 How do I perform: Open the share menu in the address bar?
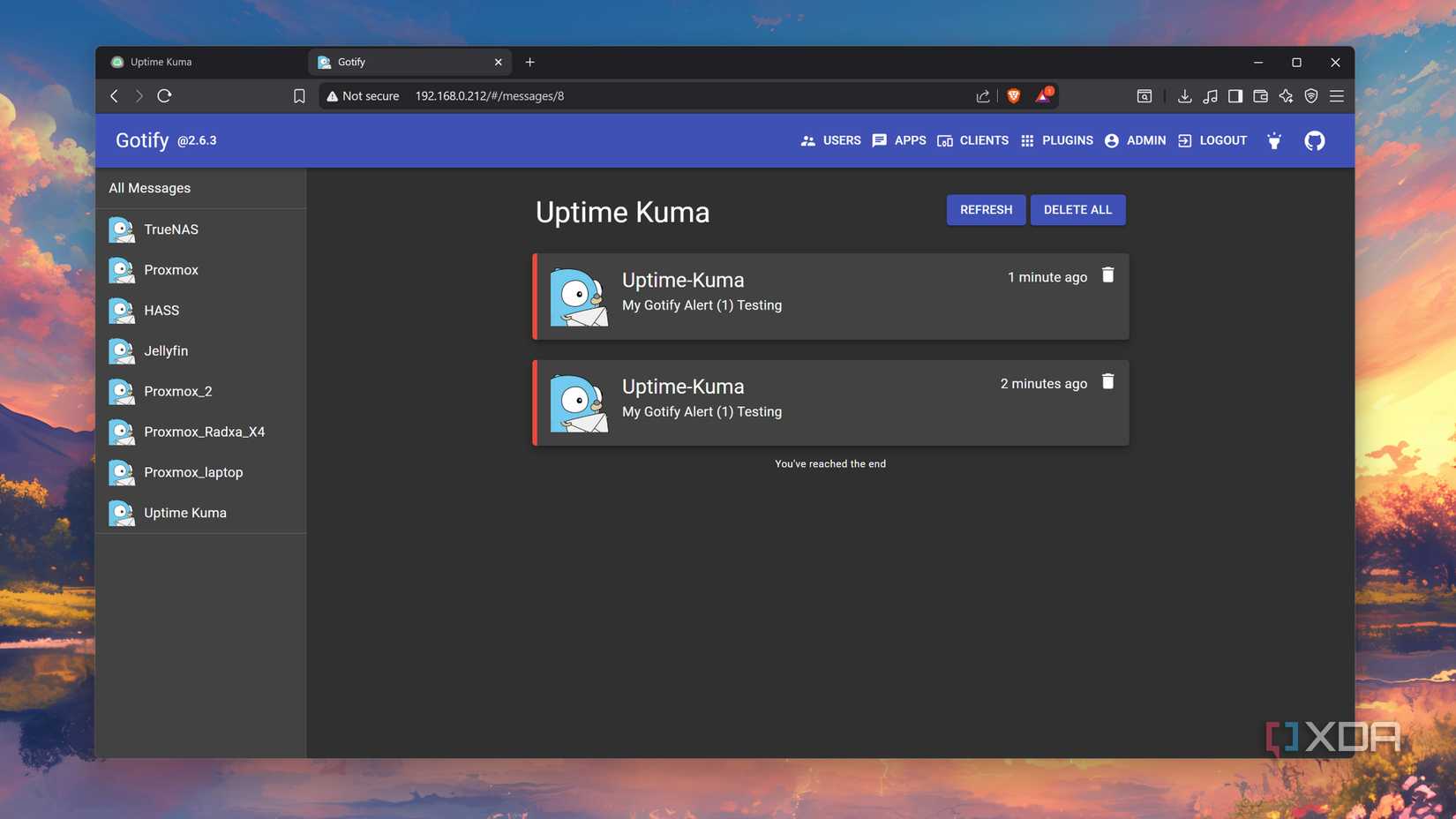coord(982,95)
